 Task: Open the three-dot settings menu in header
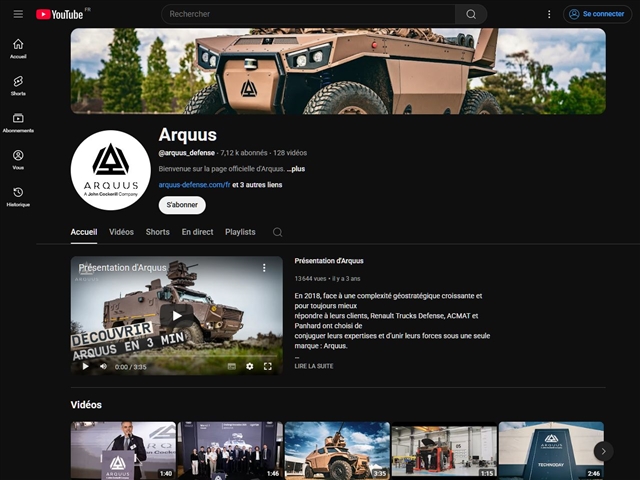[x=549, y=14]
